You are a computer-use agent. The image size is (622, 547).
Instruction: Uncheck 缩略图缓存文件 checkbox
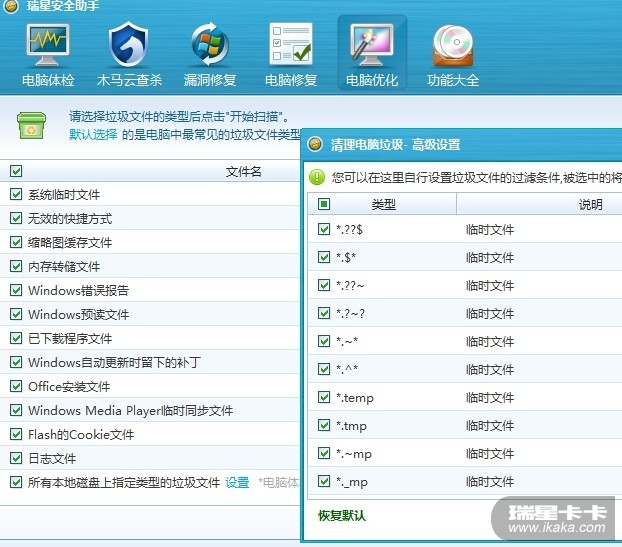[16, 242]
